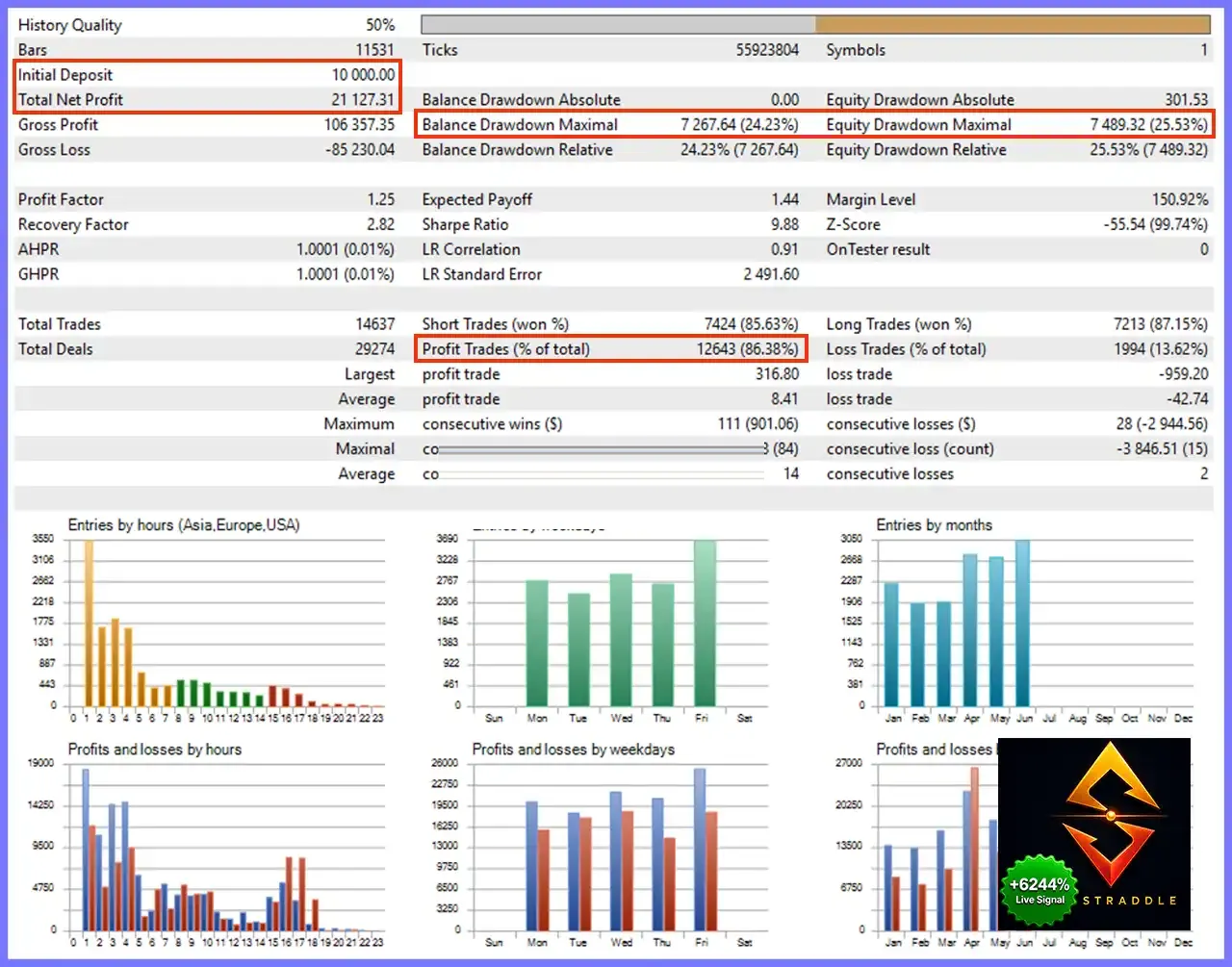Click the Jun bar in Entries by months
The image size is (1232, 967).
pyautogui.click(x=1022, y=623)
